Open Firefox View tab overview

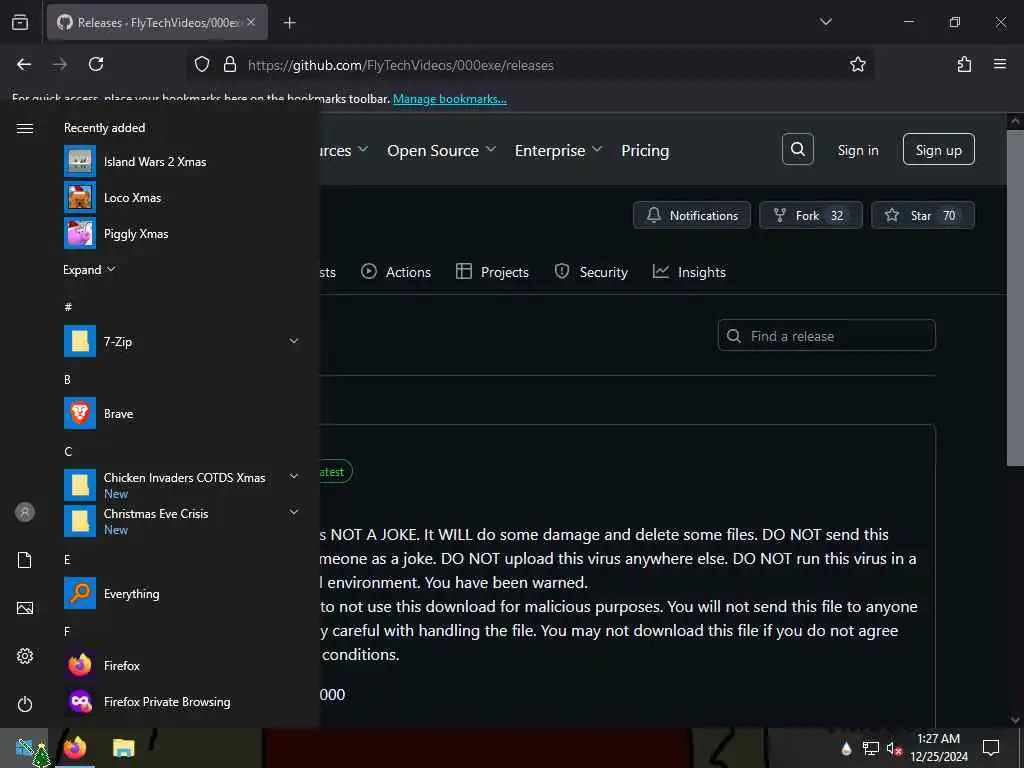click(20, 22)
